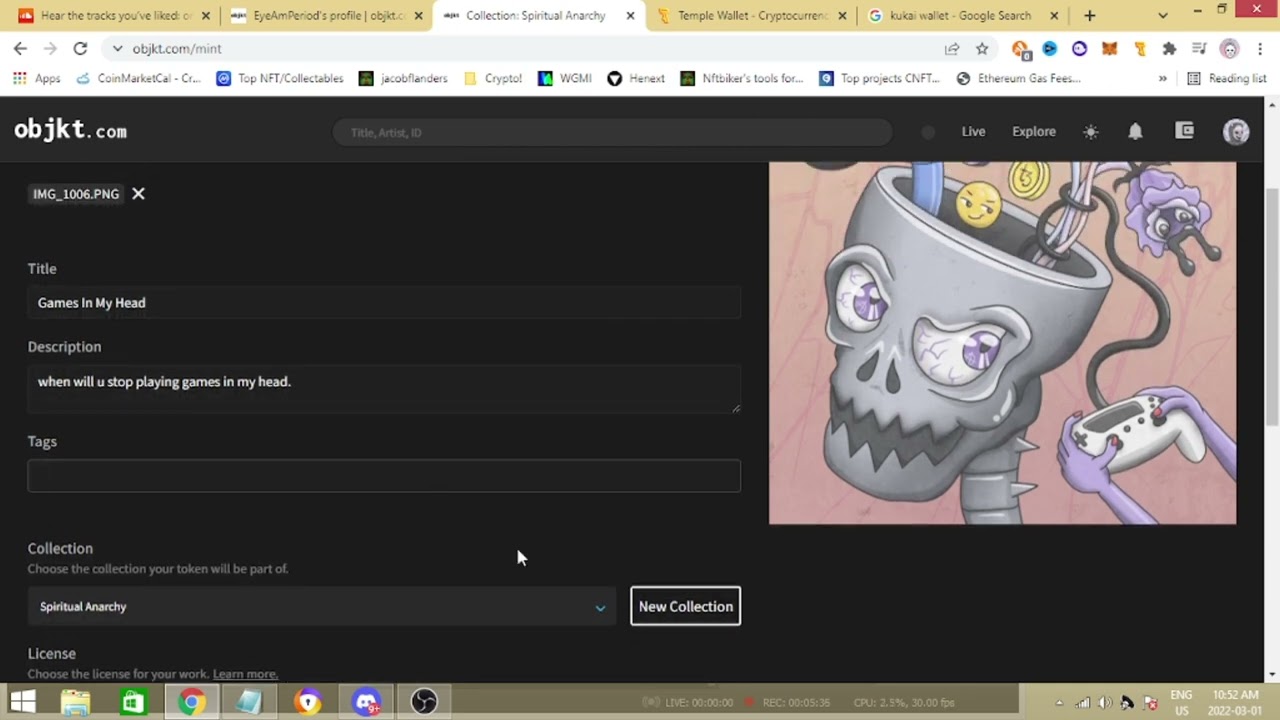Open the Temple Wallet extension icon

tap(1139, 48)
